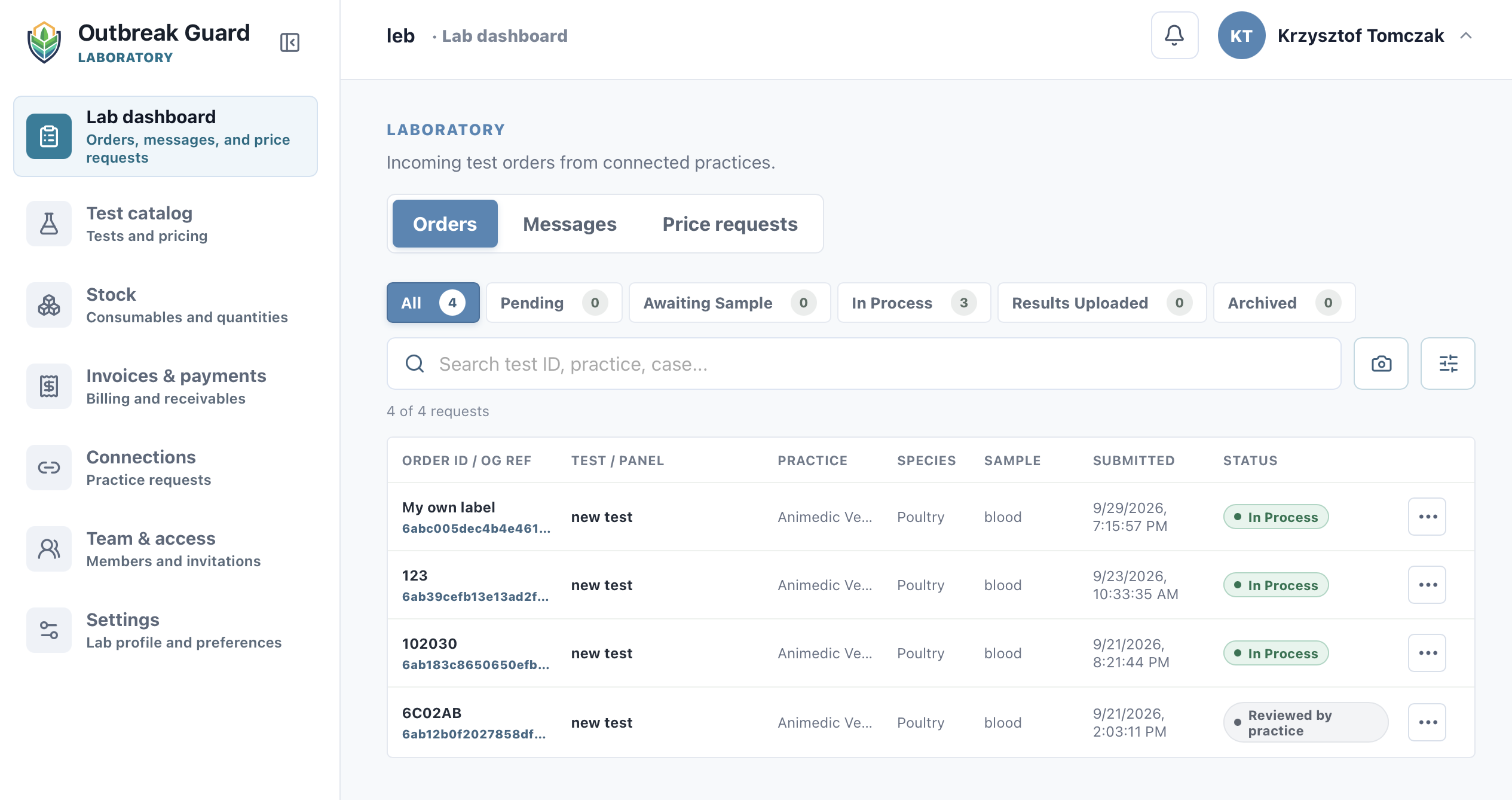Open Settings sliders icon
Image resolution: width=1512 pixels, height=800 pixels.
click(x=49, y=630)
